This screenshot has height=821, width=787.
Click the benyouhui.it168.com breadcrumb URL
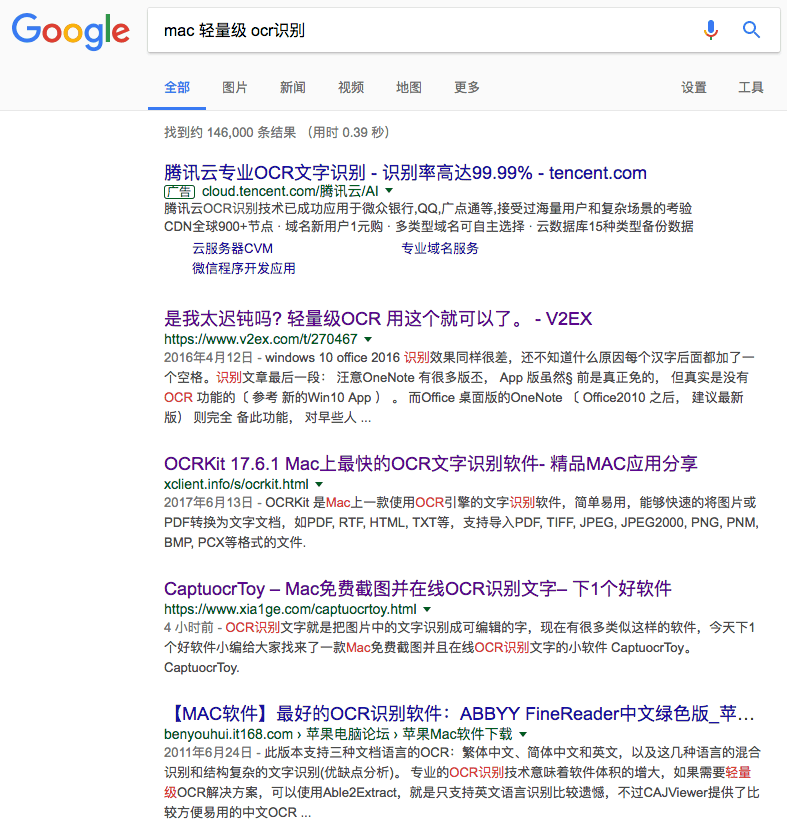(x=338, y=734)
